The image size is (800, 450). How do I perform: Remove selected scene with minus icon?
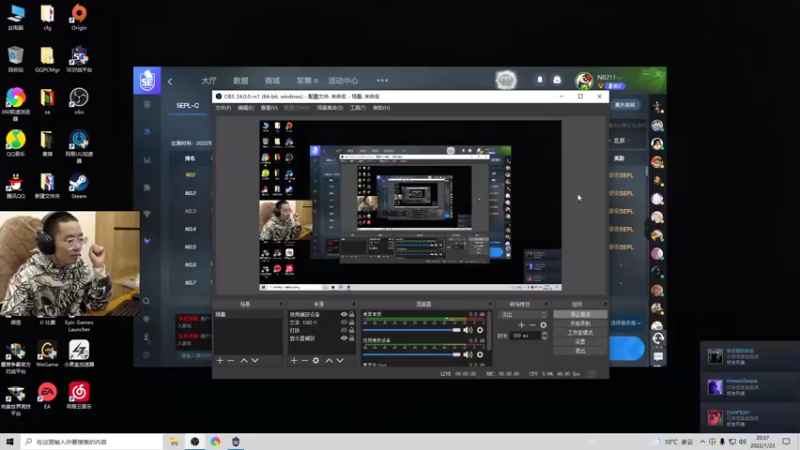[x=231, y=361]
